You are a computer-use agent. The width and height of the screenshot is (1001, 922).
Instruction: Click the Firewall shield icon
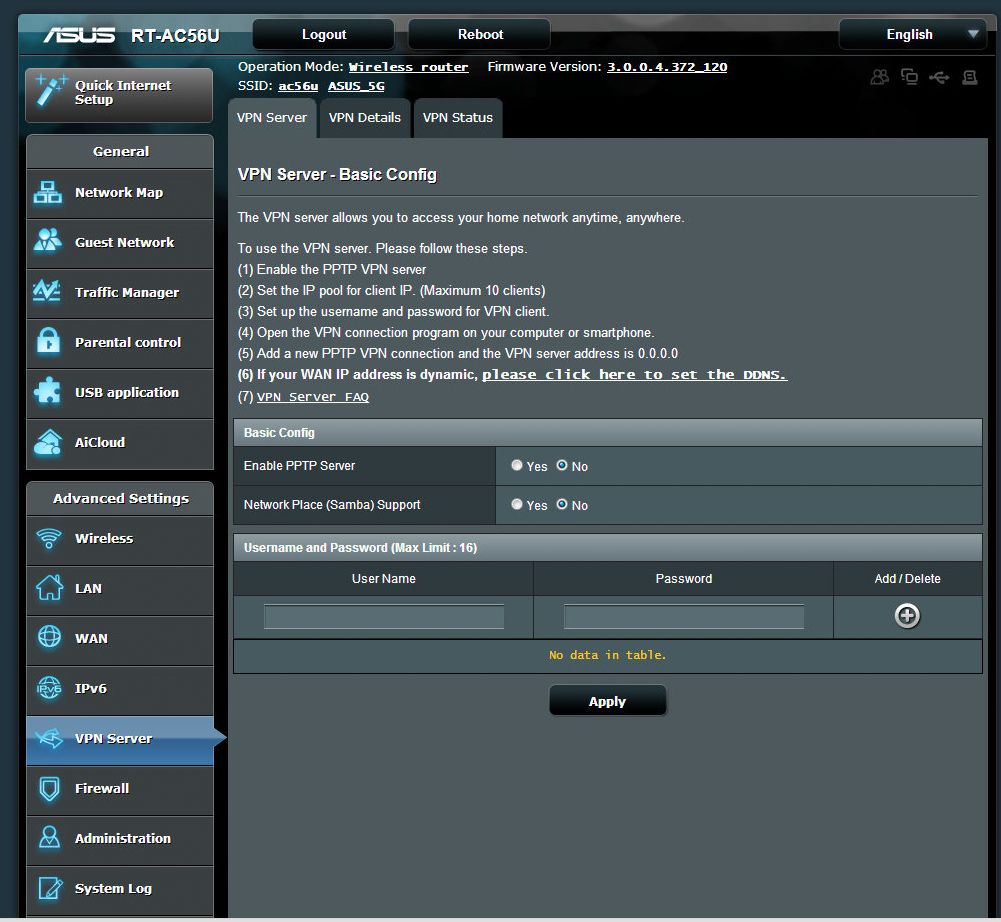click(49, 789)
